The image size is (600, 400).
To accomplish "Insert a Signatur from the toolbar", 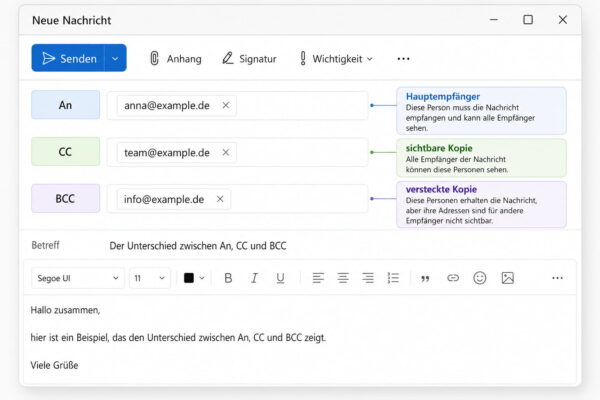I will click(x=249, y=59).
